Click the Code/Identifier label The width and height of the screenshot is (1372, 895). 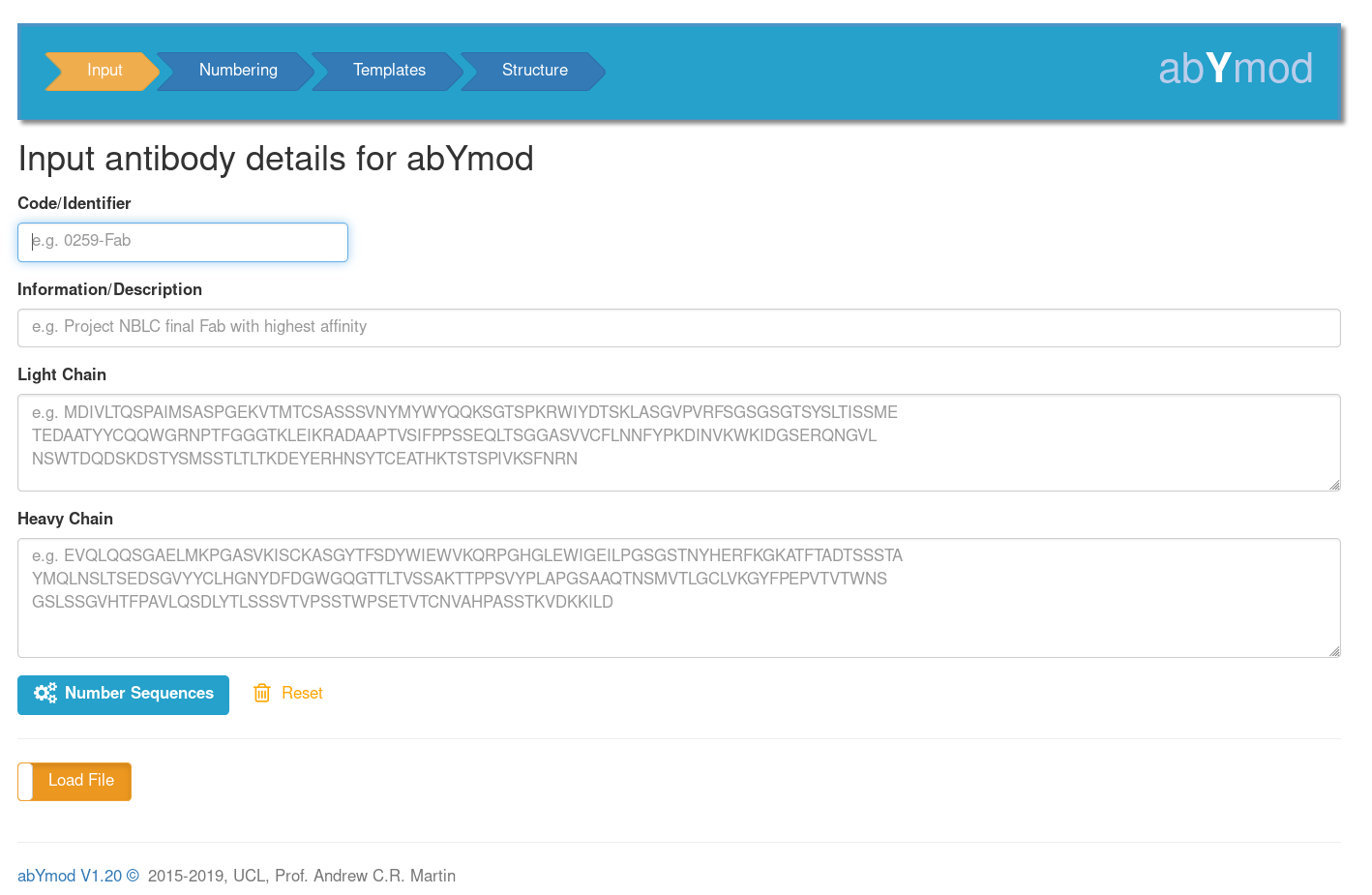(74, 203)
